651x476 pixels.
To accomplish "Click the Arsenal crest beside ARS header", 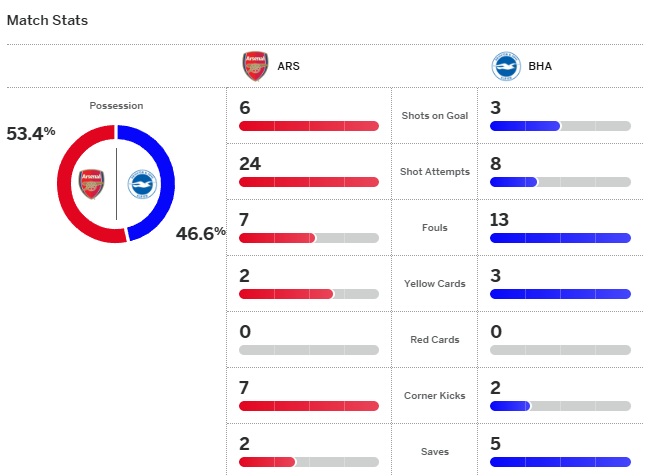I will point(256,67).
